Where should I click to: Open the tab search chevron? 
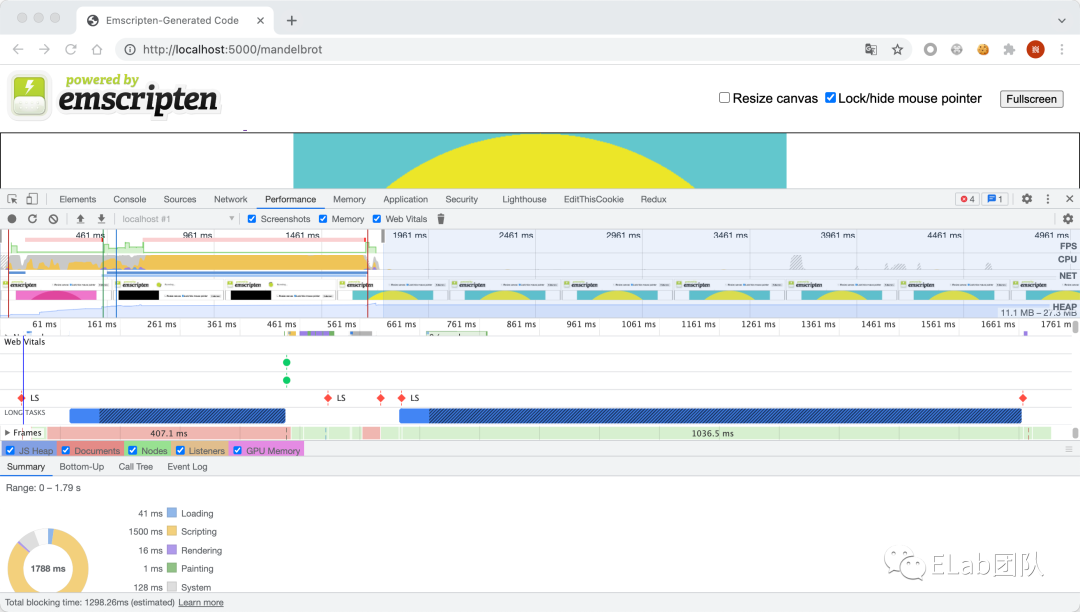(x=1061, y=21)
